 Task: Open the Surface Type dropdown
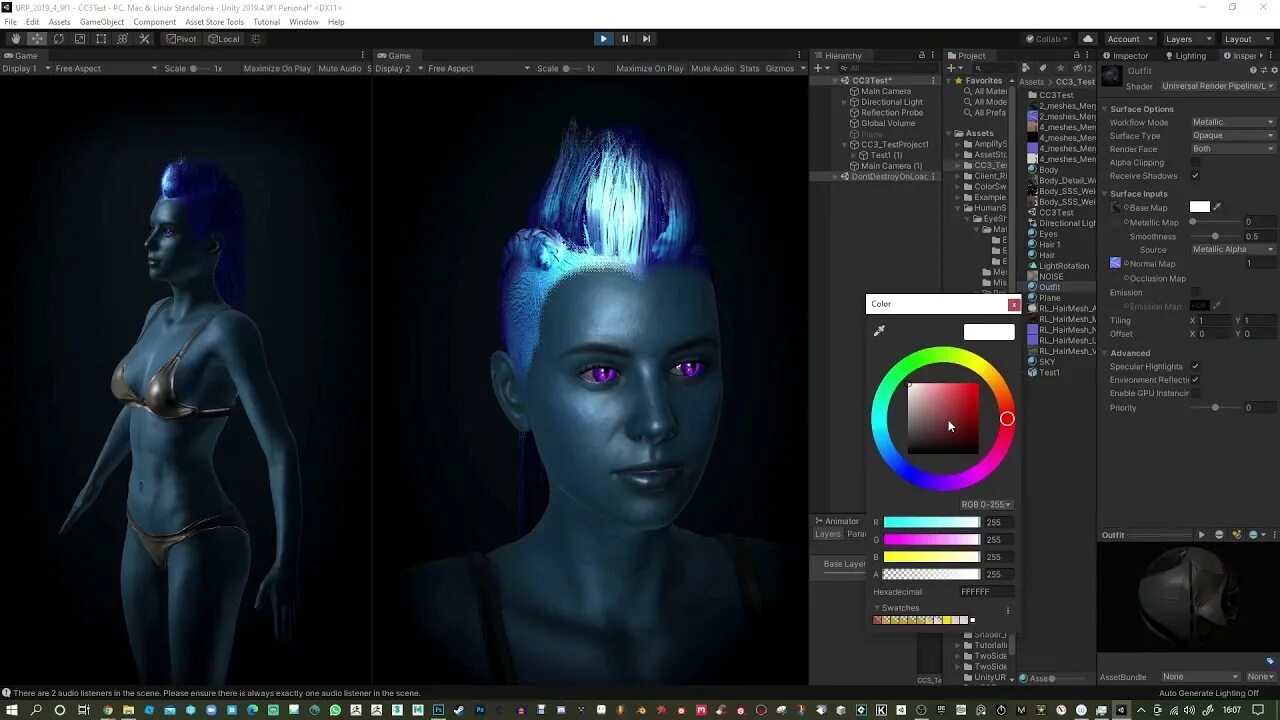pyautogui.click(x=1233, y=136)
